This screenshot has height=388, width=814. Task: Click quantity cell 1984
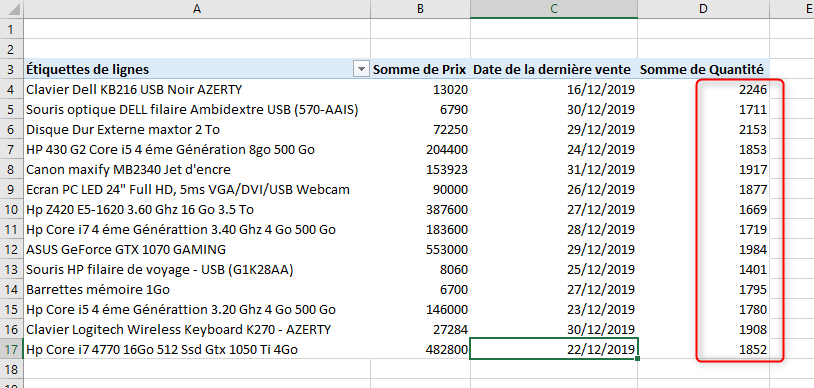[x=703, y=249]
